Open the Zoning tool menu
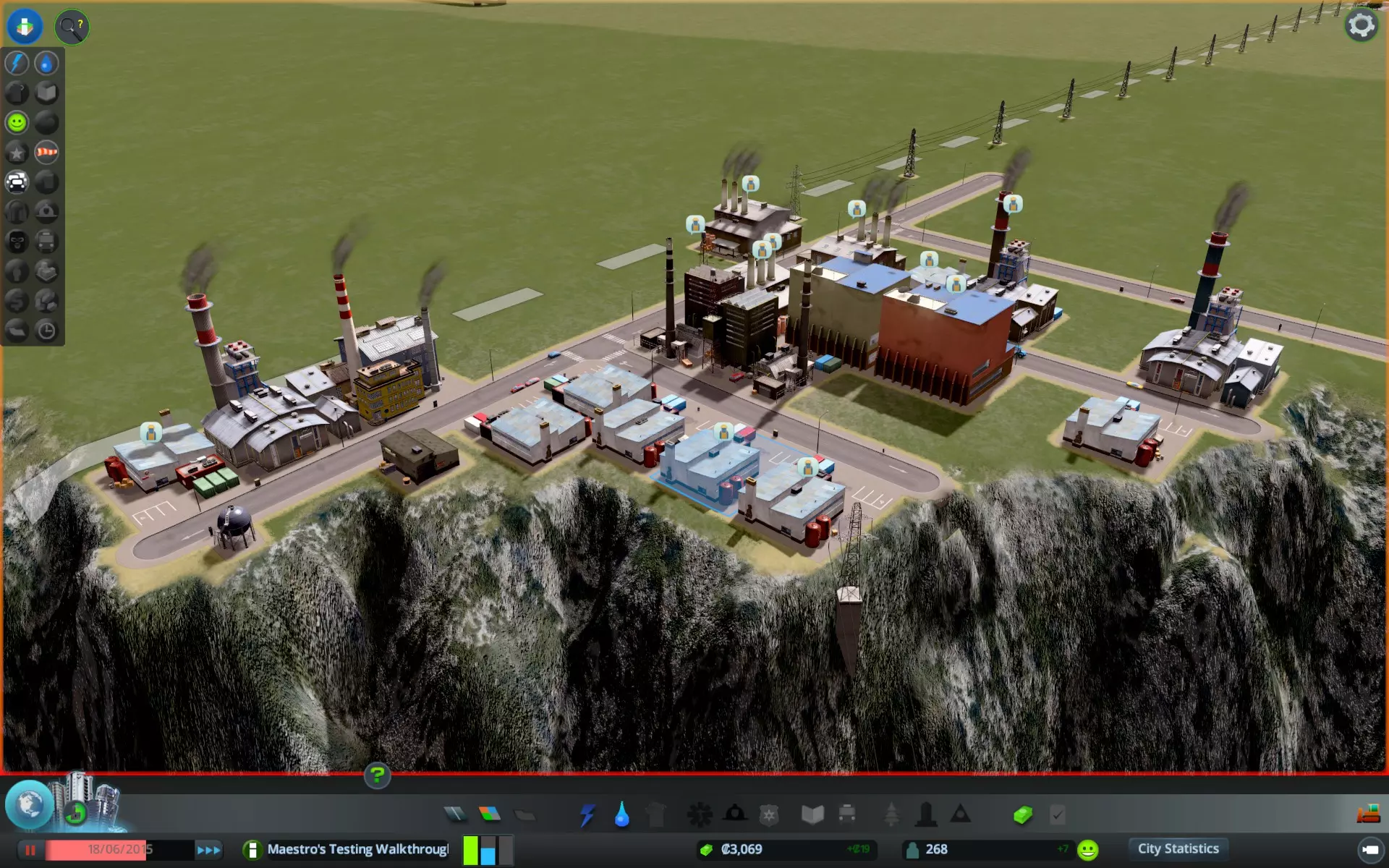Image resolution: width=1389 pixels, height=868 pixels. pos(490,814)
